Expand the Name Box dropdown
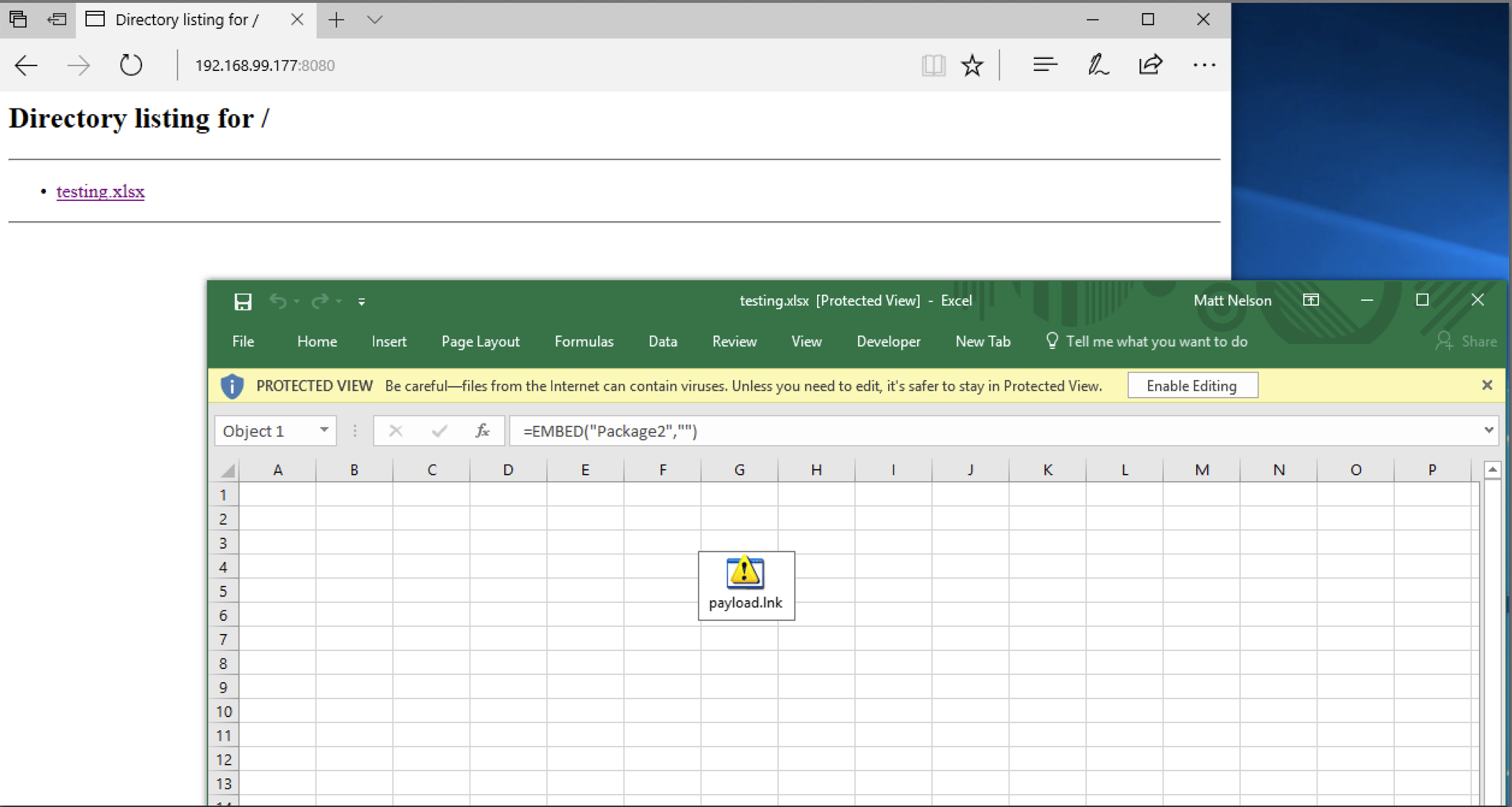The width and height of the screenshot is (1512, 807). click(324, 430)
